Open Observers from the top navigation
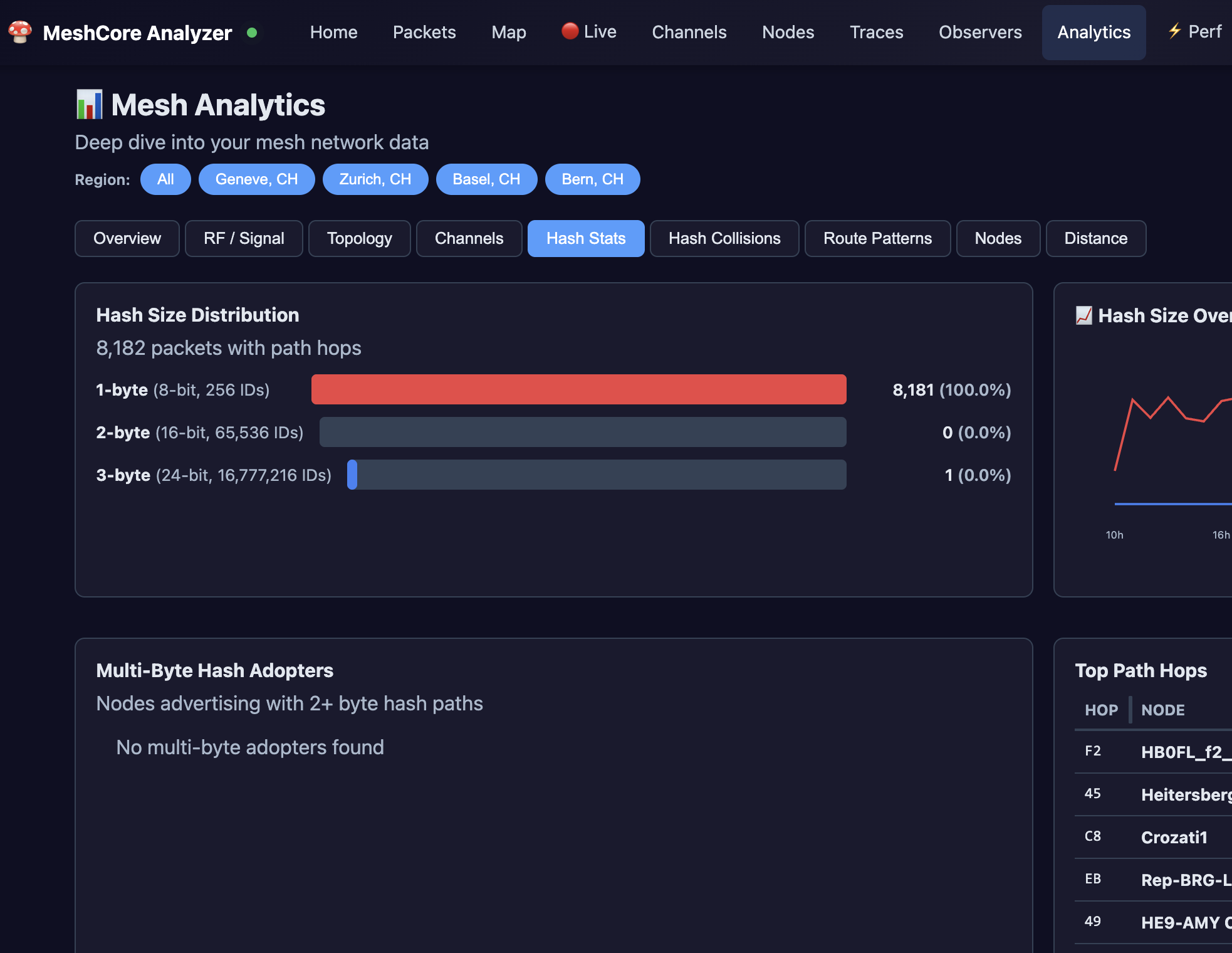 click(979, 32)
